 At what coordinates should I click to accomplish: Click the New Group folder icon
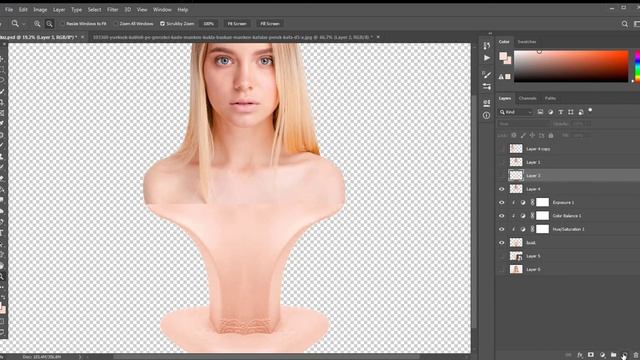613,355
